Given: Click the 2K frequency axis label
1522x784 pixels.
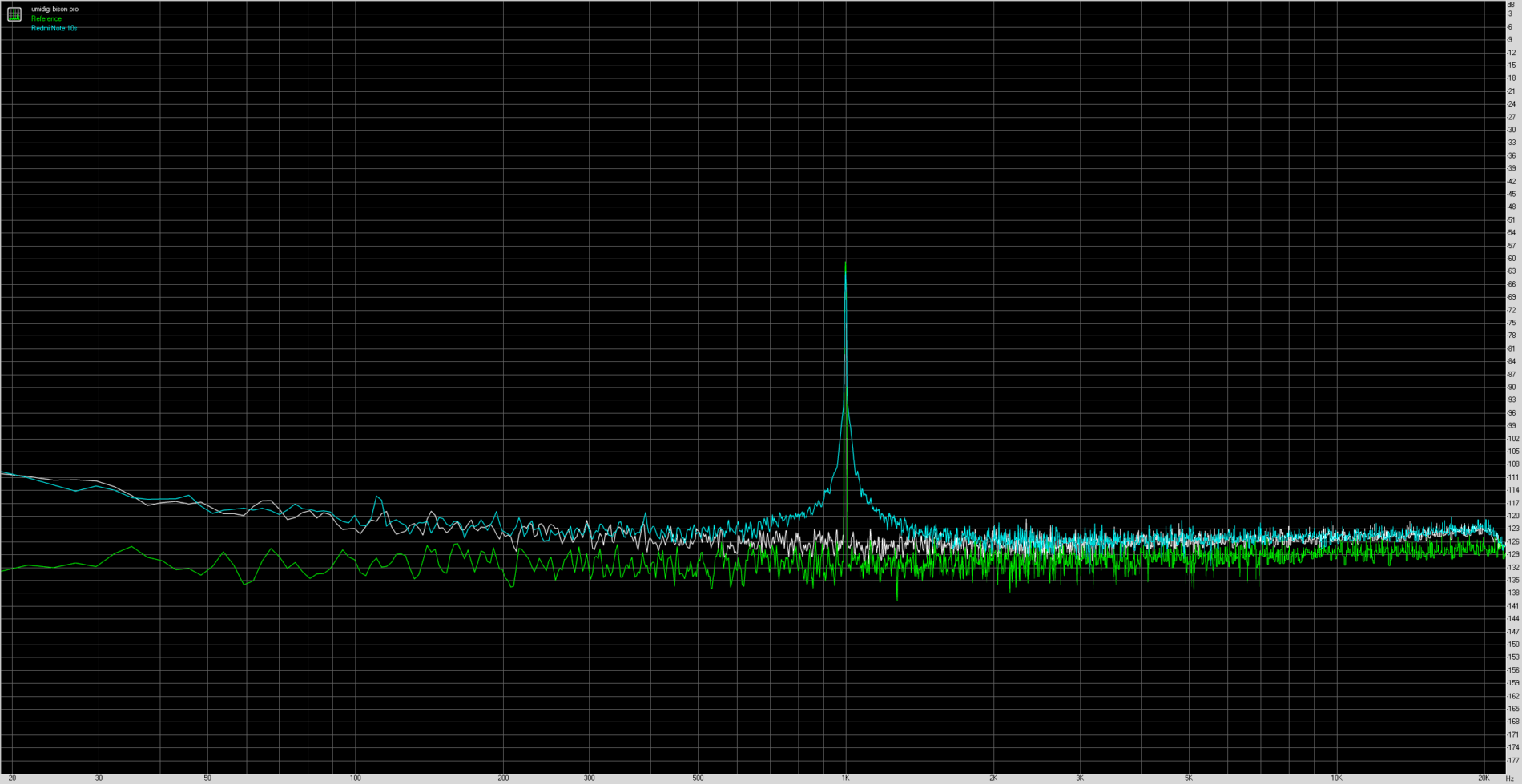Looking at the screenshot, I should click(x=993, y=778).
